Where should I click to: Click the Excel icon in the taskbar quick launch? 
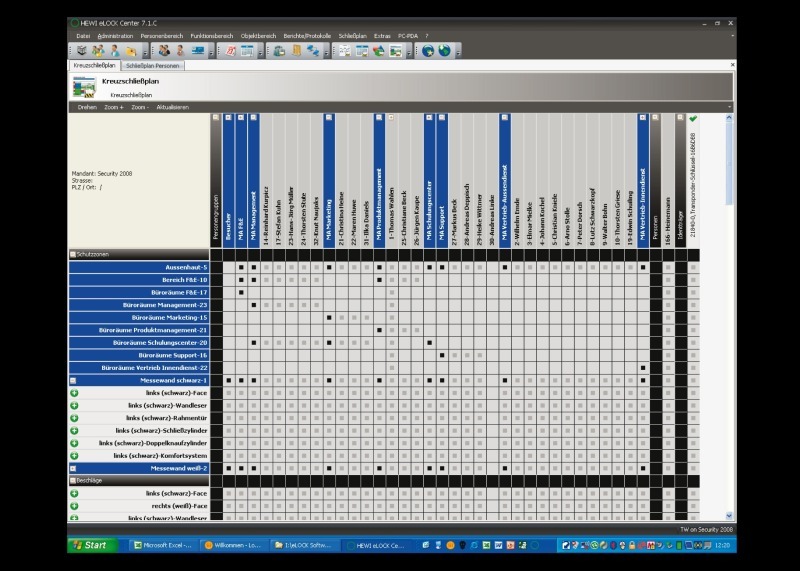(x=486, y=545)
